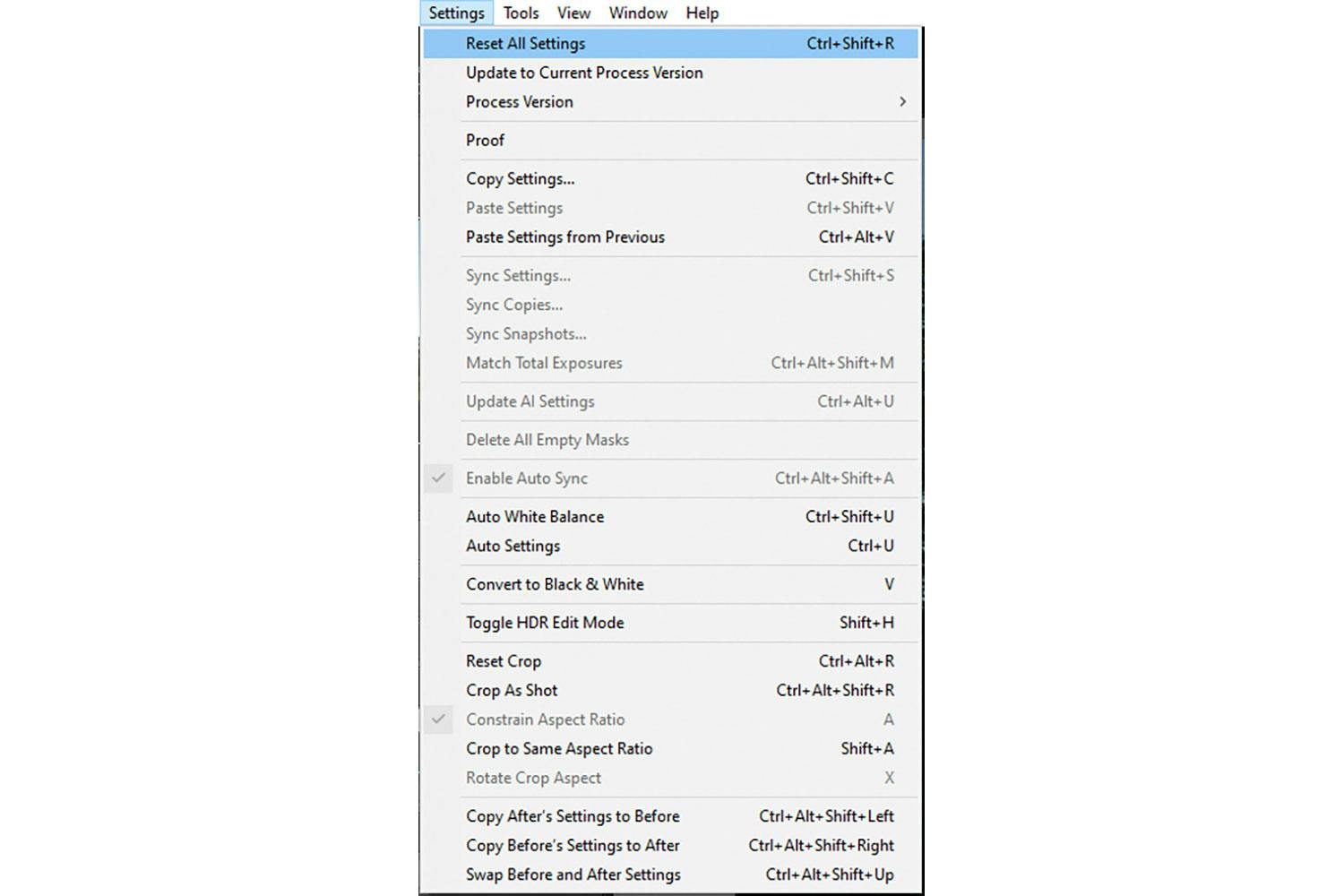Expand the Process Version submenu arrow
This screenshot has width=1344, height=896.
[x=902, y=102]
